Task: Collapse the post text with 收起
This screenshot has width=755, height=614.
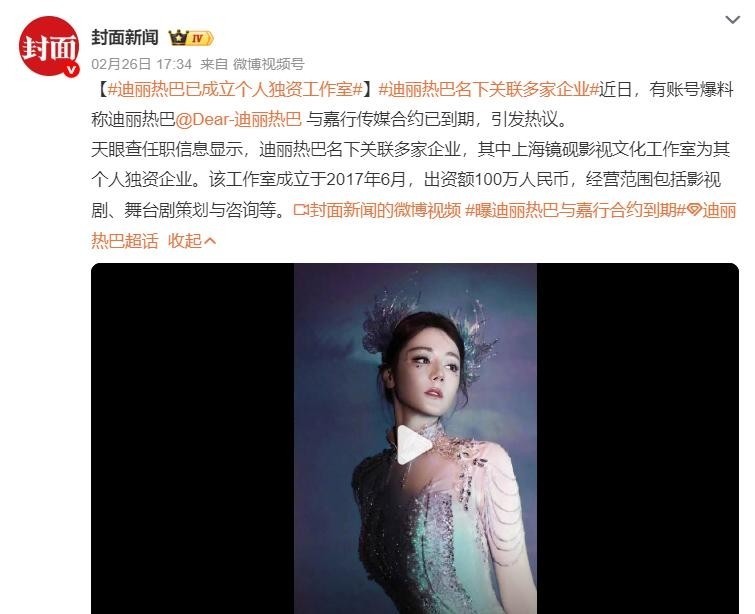Action: [x=185, y=240]
